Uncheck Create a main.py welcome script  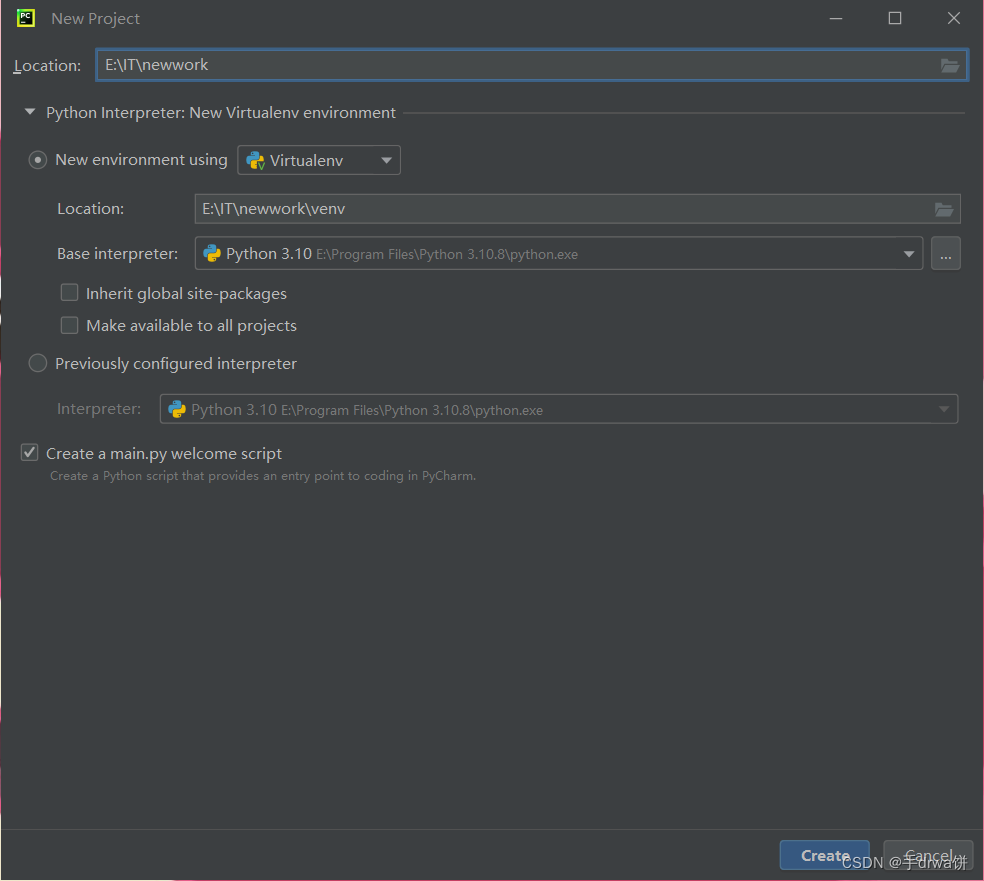pos(29,452)
